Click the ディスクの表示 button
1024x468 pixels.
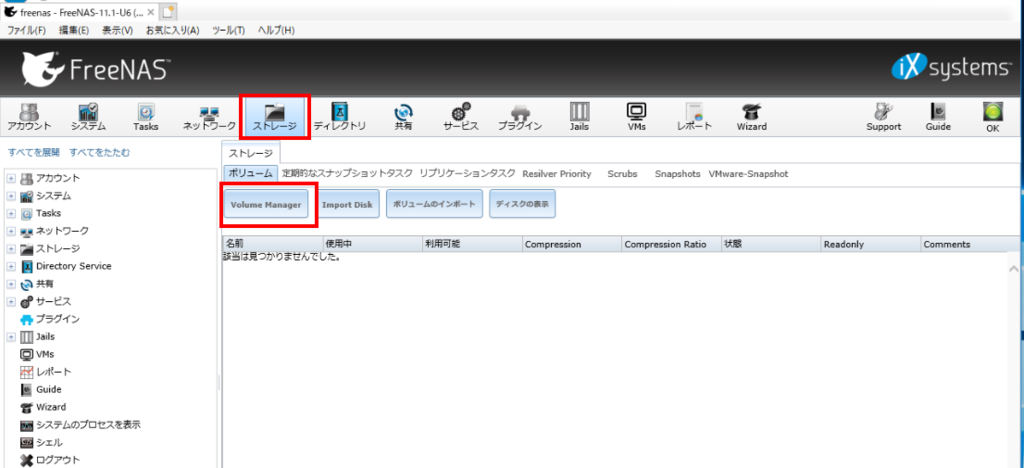[x=522, y=204]
